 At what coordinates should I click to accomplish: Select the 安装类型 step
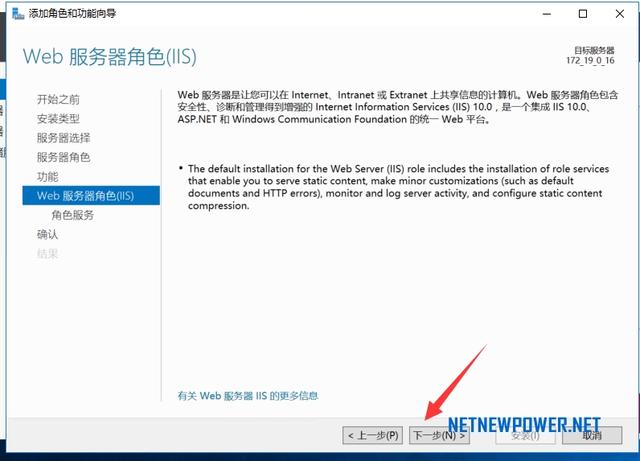point(58,119)
